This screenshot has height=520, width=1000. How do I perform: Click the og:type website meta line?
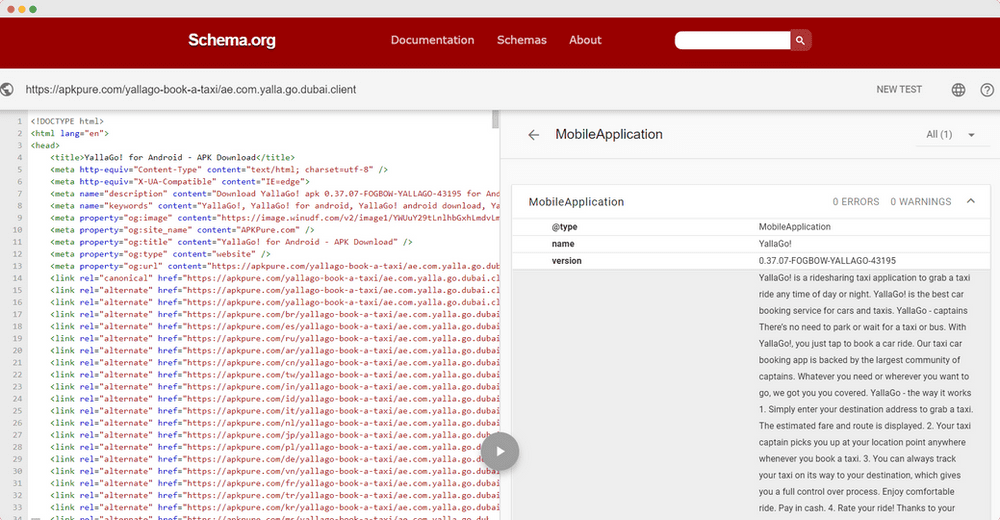tap(161, 254)
